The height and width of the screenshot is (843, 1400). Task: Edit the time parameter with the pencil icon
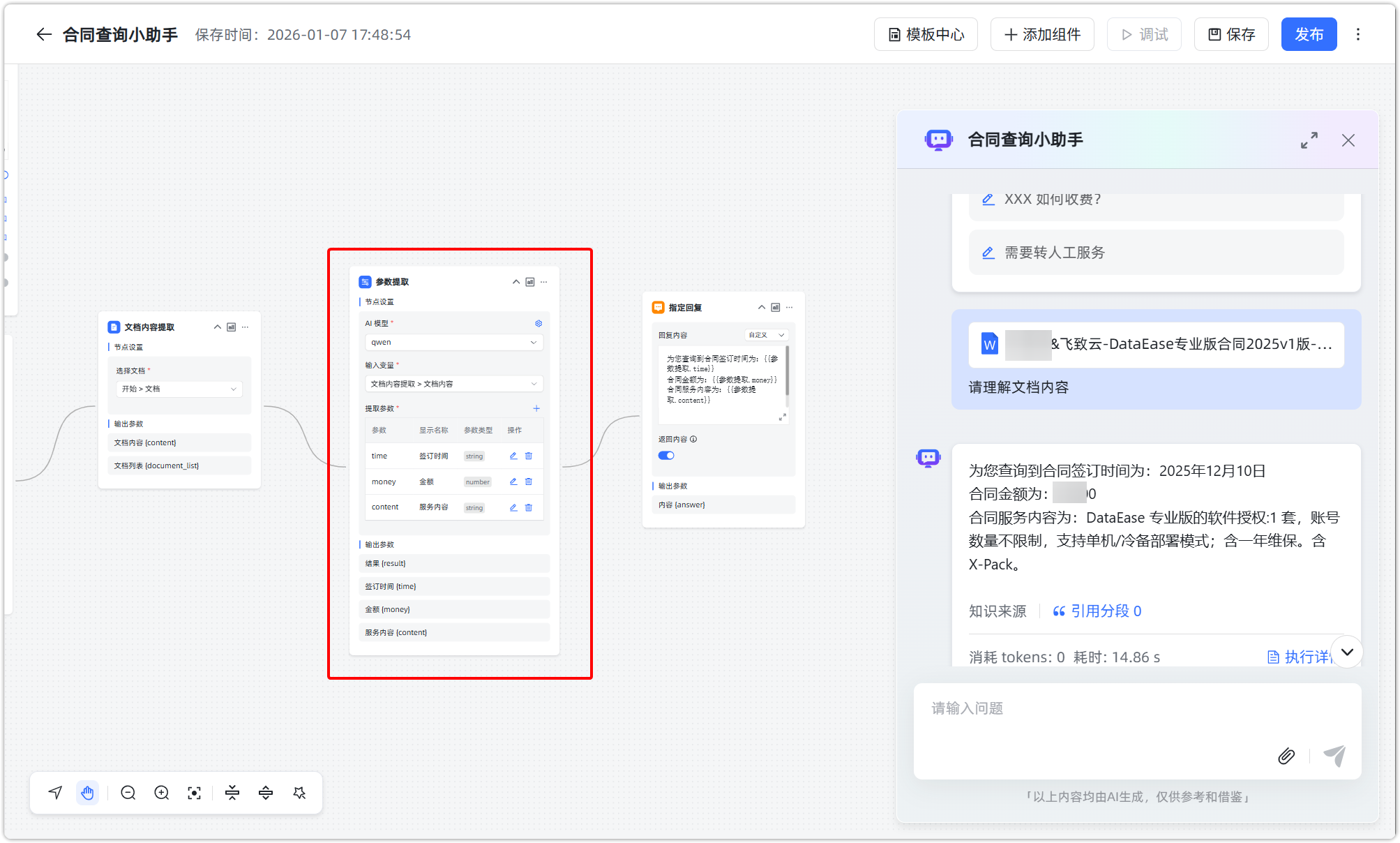[513, 456]
